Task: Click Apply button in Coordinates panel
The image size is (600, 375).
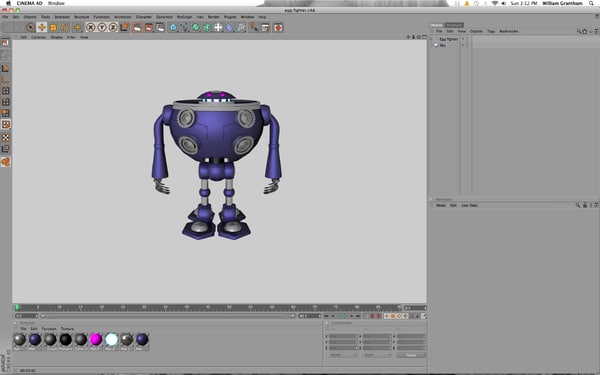Action: click(411, 355)
